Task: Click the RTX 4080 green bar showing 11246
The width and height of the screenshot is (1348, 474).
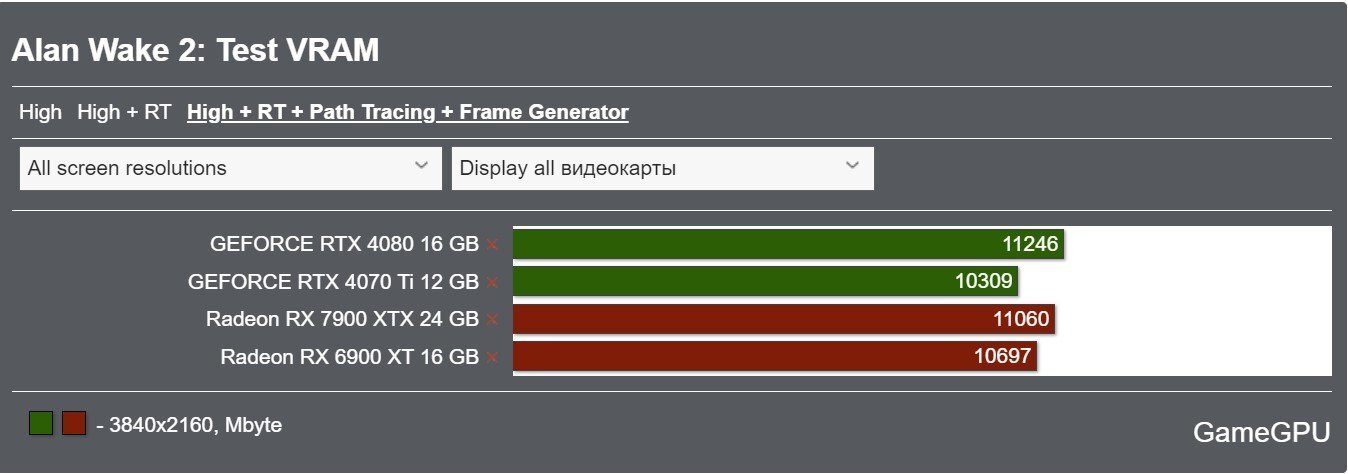Action: tap(788, 244)
